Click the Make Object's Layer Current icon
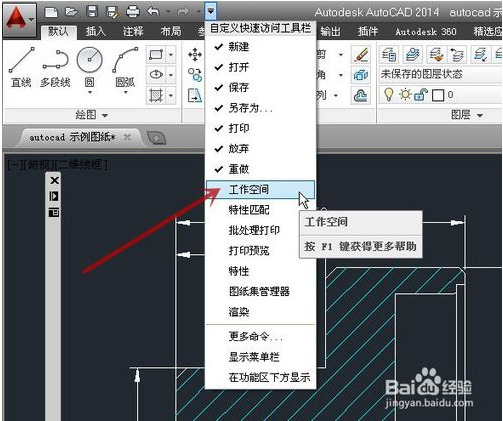The image size is (503, 421). (413, 54)
